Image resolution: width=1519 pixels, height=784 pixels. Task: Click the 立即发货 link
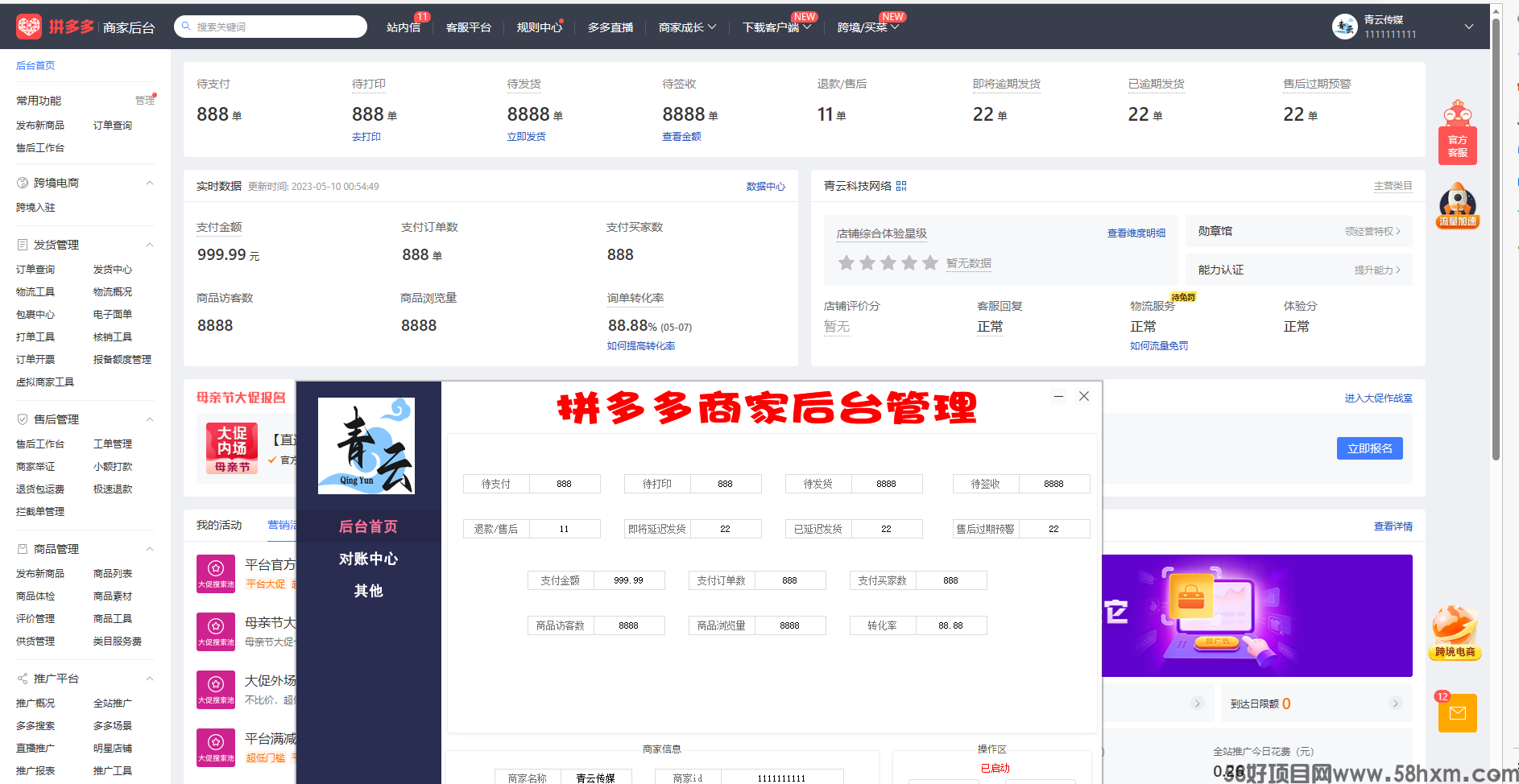[527, 137]
